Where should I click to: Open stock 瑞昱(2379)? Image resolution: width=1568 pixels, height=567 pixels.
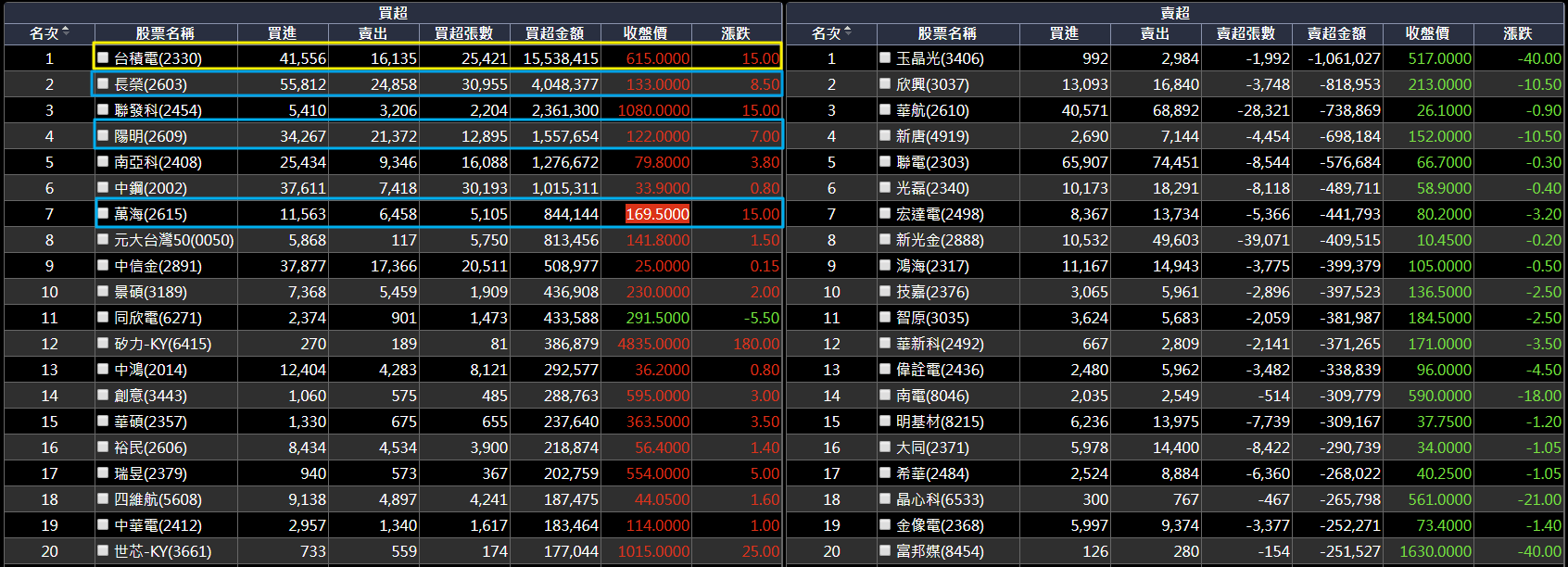[x=150, y=472]
